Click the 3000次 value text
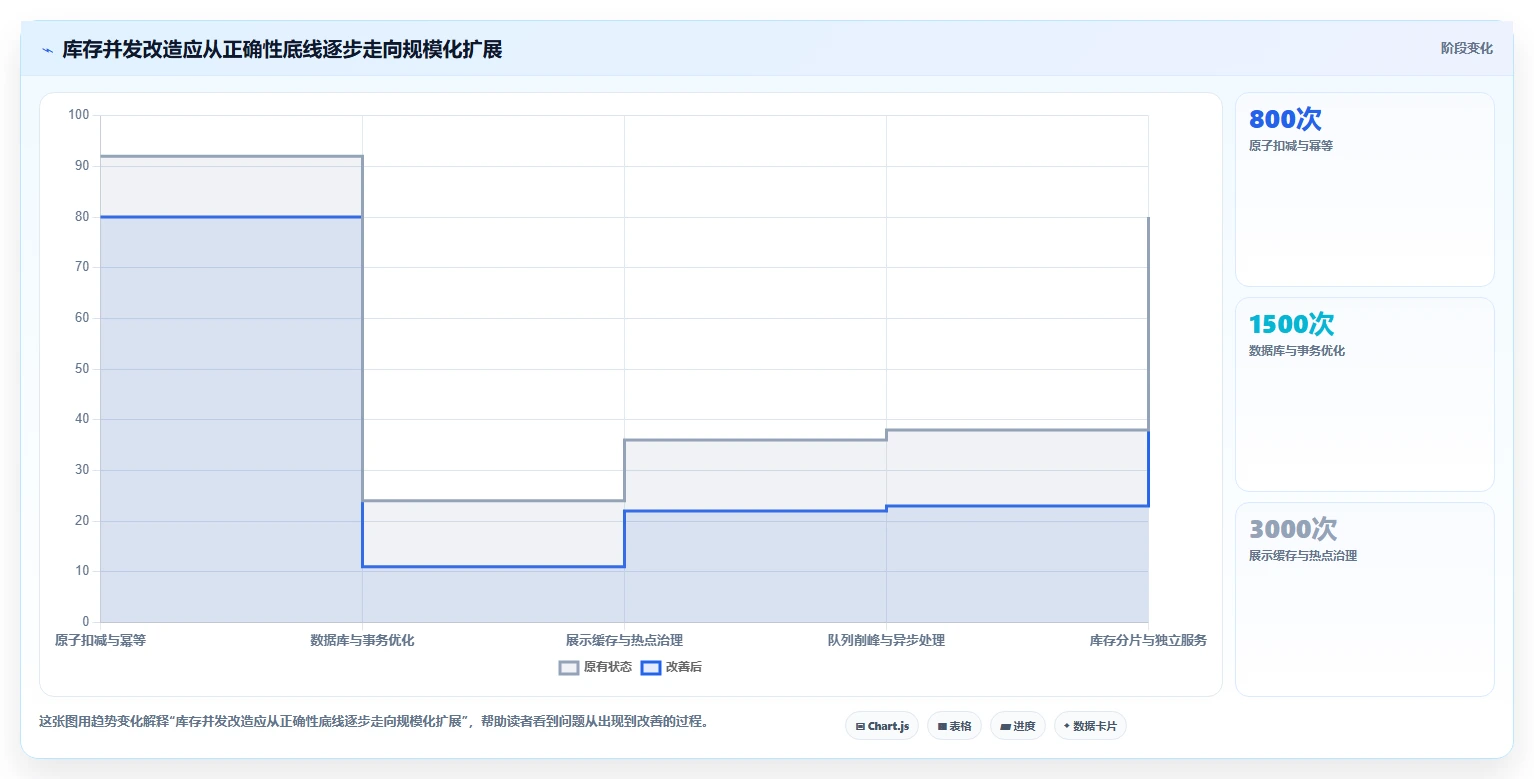This screenshot has height=779, width=1534. pos(1293,529)
